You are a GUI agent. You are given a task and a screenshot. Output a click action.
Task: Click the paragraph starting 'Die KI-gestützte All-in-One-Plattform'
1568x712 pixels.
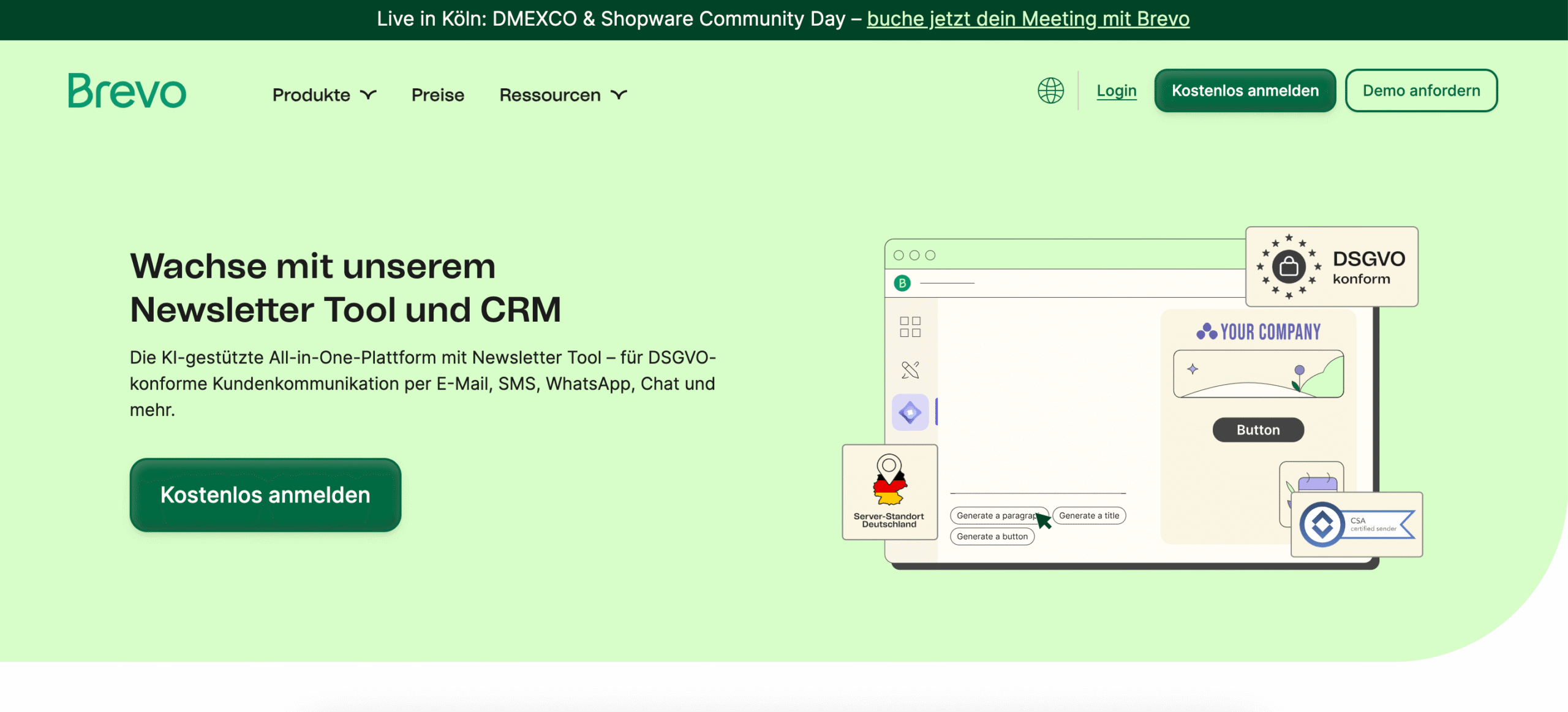[x=423, y=384]
